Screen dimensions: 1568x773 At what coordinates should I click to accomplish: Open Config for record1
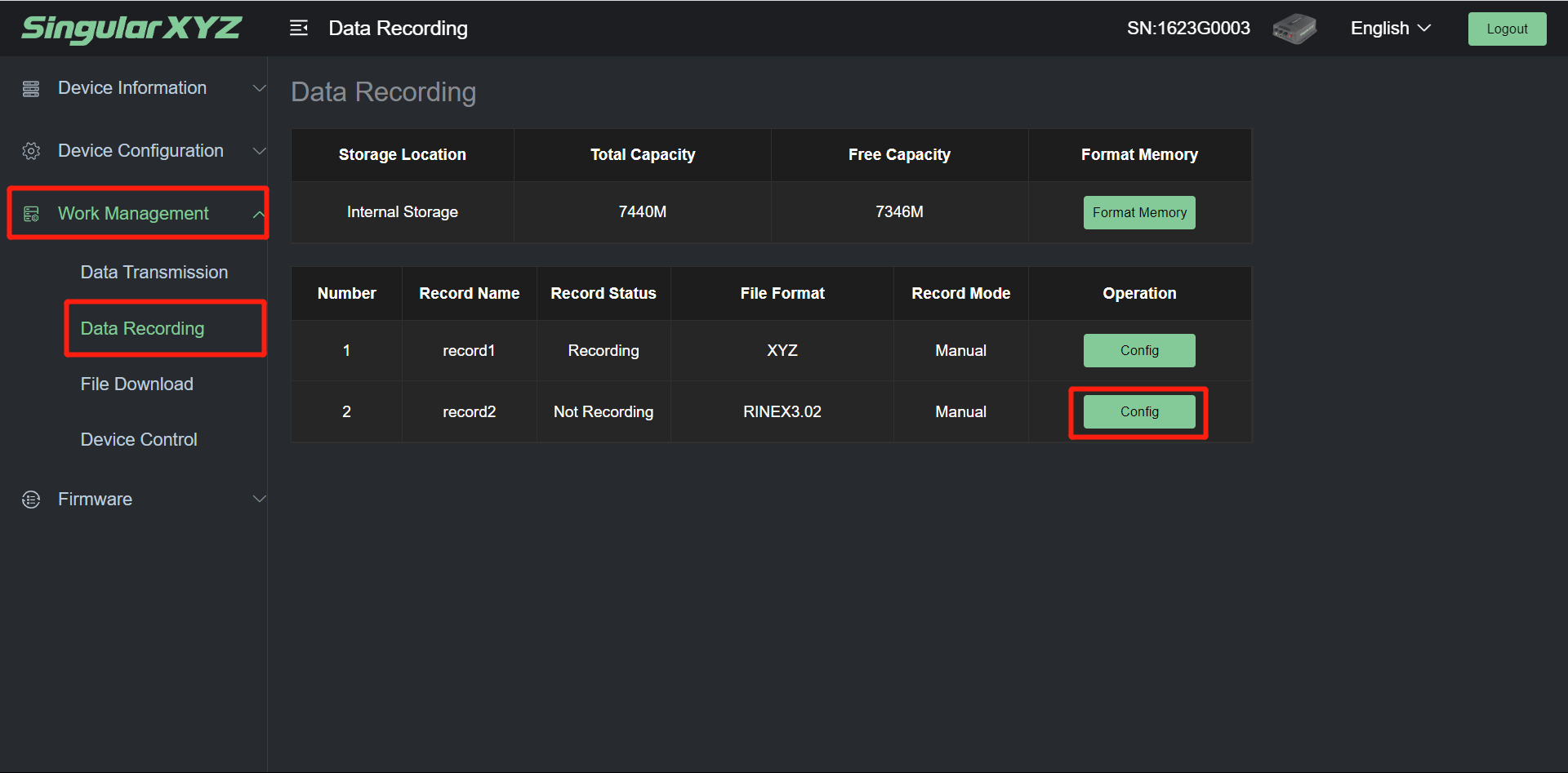click(1139, 351)
